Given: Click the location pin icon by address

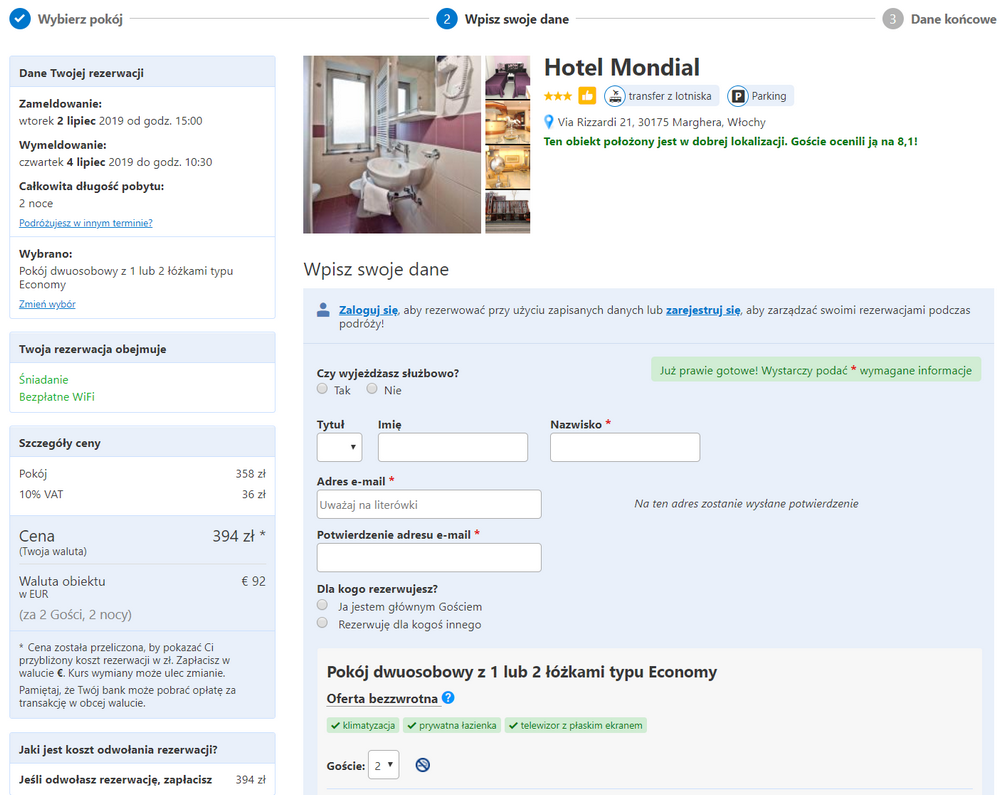Looking at the screenshot, I should click(548, 122).
